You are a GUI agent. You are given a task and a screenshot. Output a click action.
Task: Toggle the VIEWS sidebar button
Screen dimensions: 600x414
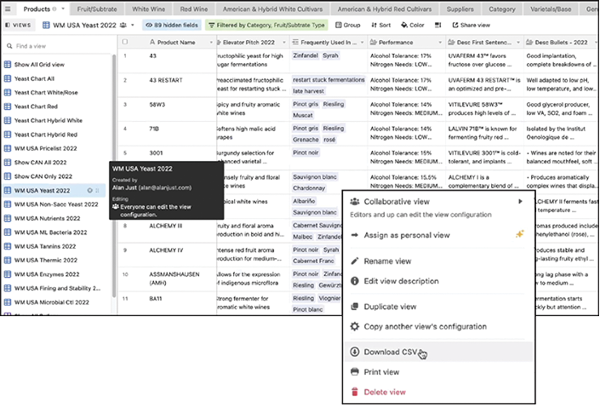tap(18, 25)
